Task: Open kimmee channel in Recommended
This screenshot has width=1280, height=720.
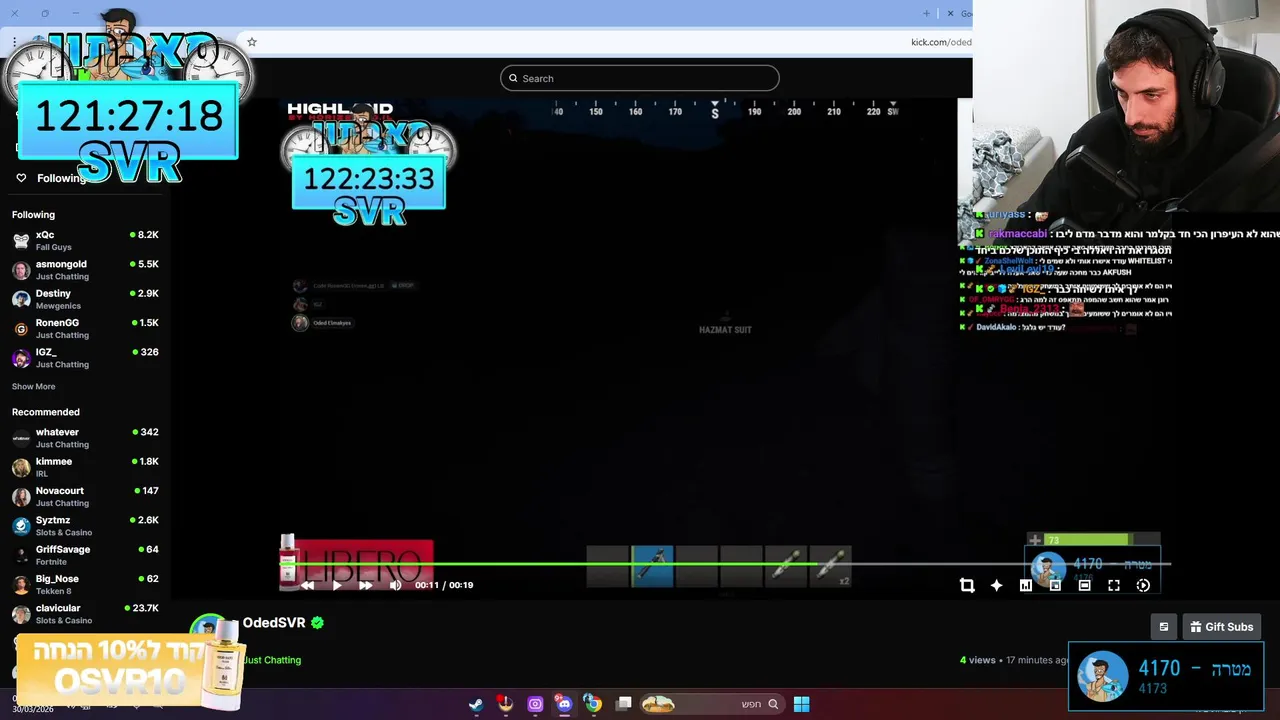Action: pyautogui.click(x=85, y=467)
